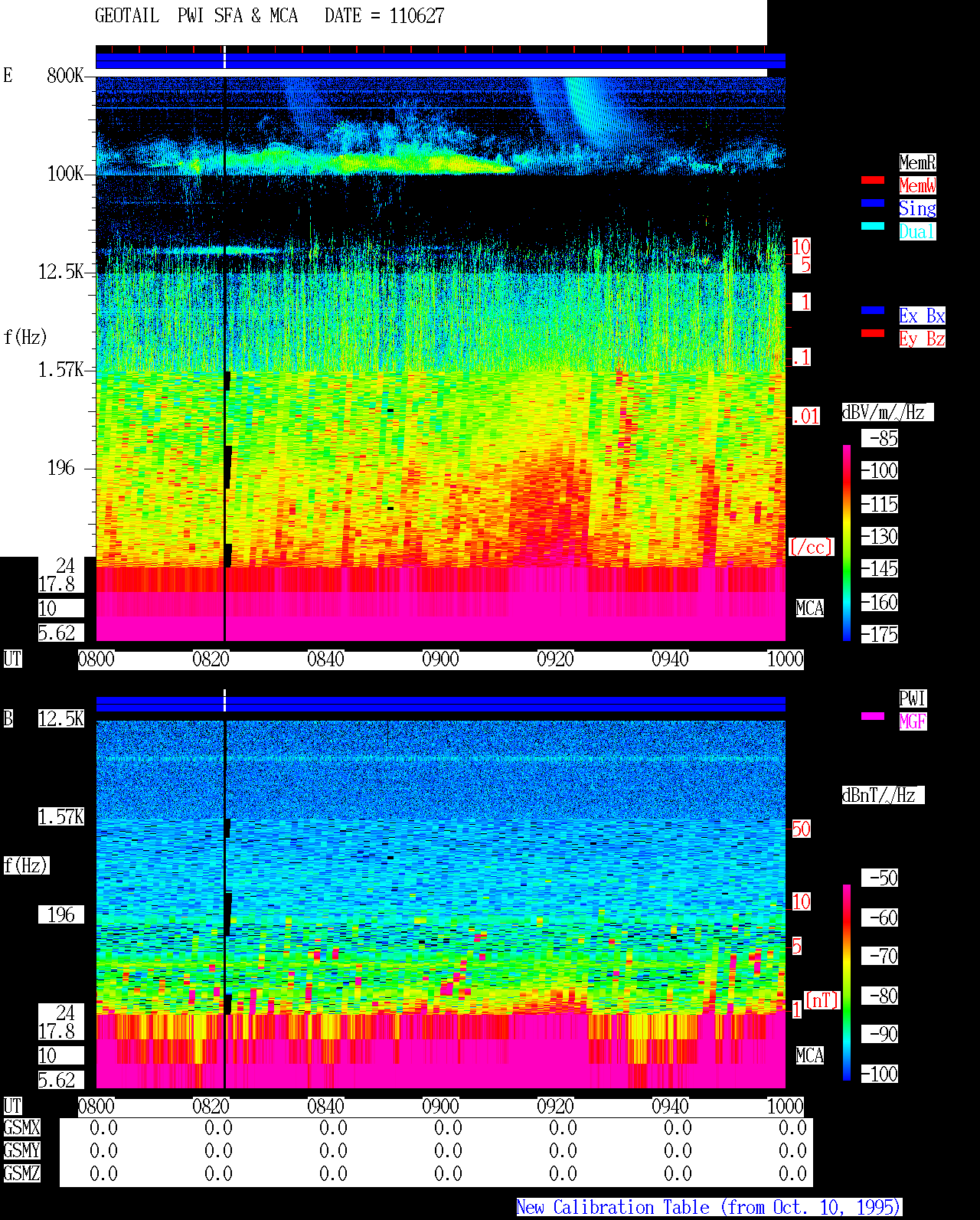The height and width of the screenshot is (1220, 980).
Task: Click the red MemW legend swatch
Action: click(873, 180)
